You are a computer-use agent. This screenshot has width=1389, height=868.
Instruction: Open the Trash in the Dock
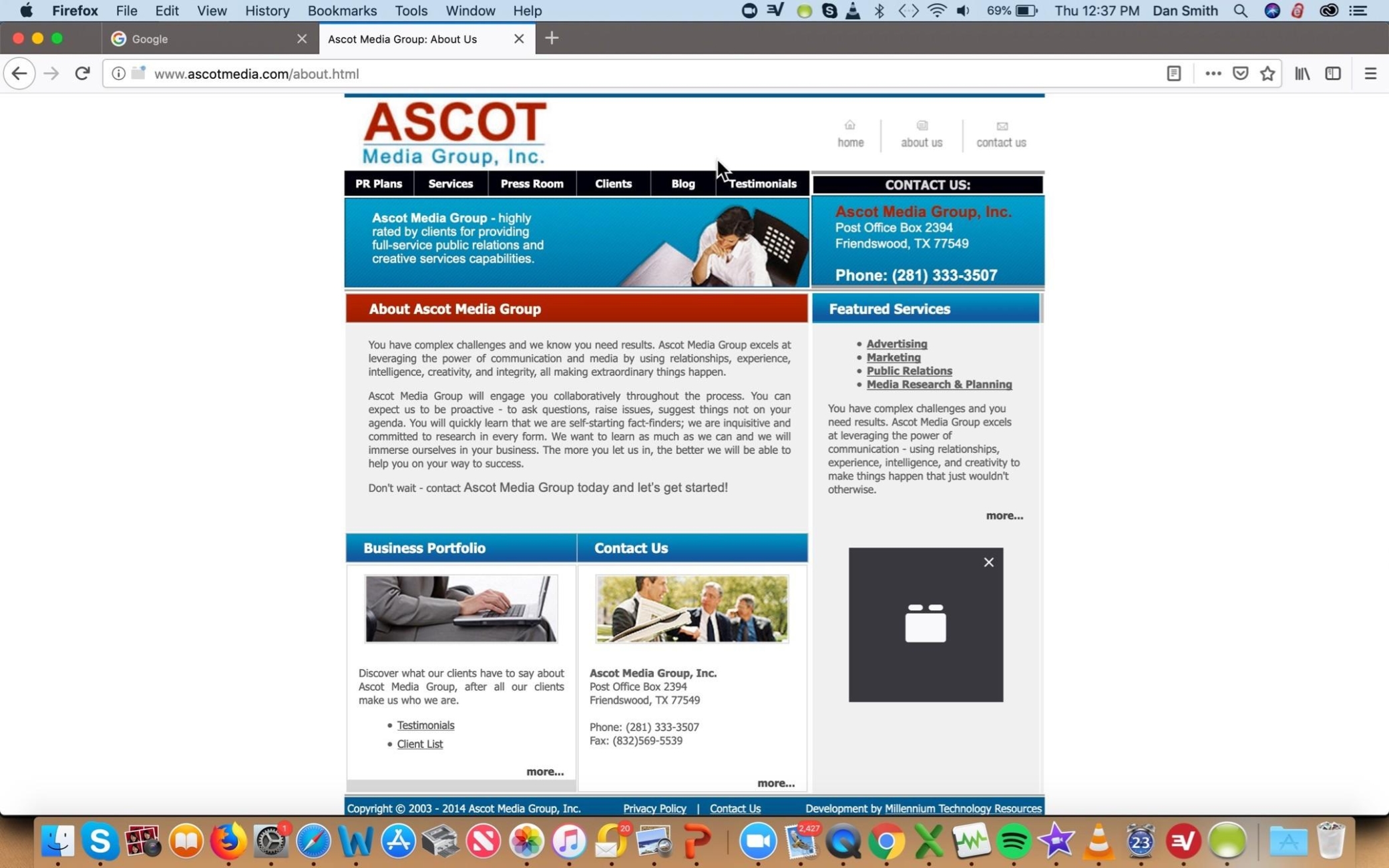[1330, 841]
